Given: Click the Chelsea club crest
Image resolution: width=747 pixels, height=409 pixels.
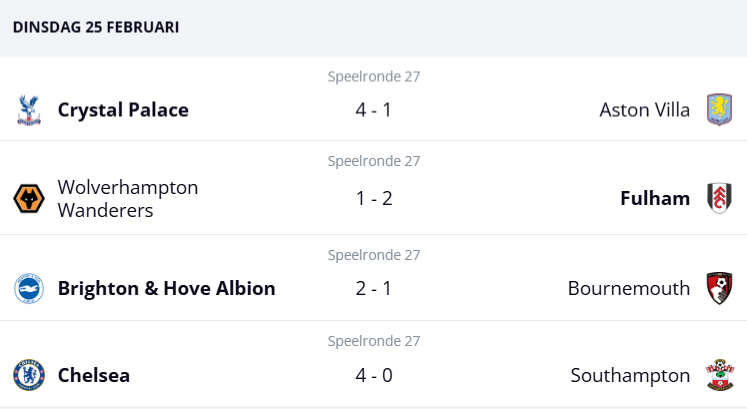Looking at the screenshot, I should (x=28, y=376).
